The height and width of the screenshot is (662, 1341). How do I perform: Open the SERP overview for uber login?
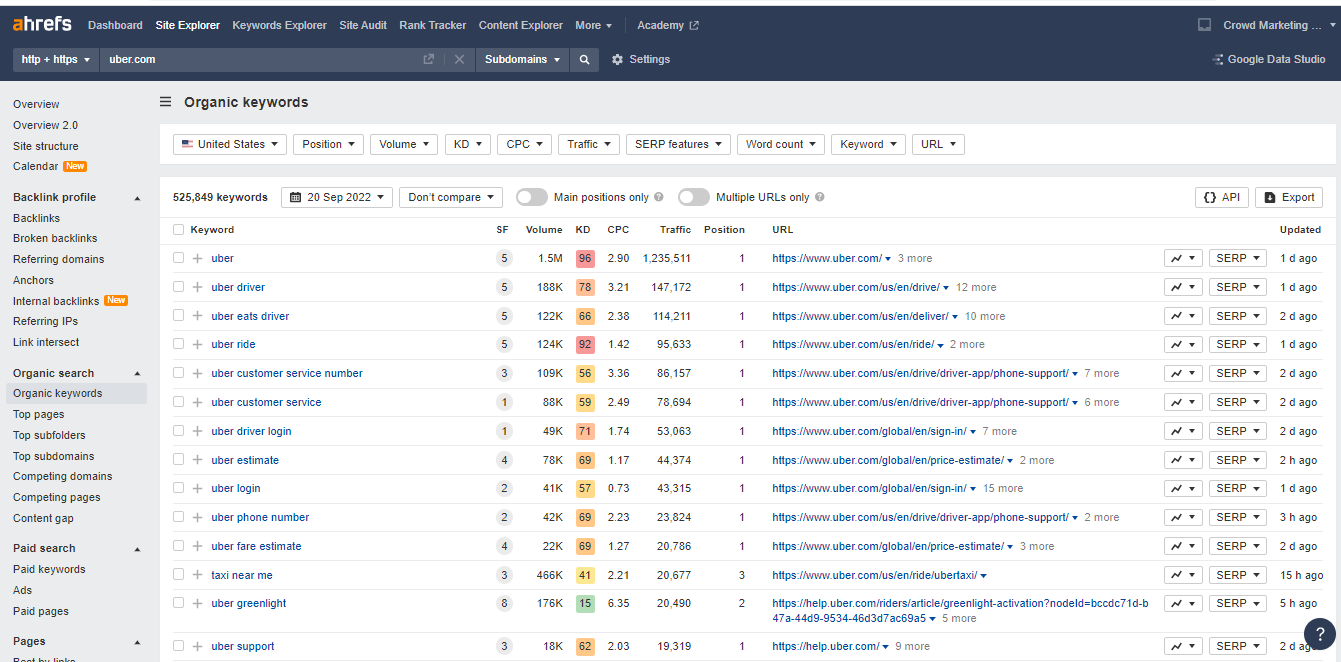pos(1237,488)
